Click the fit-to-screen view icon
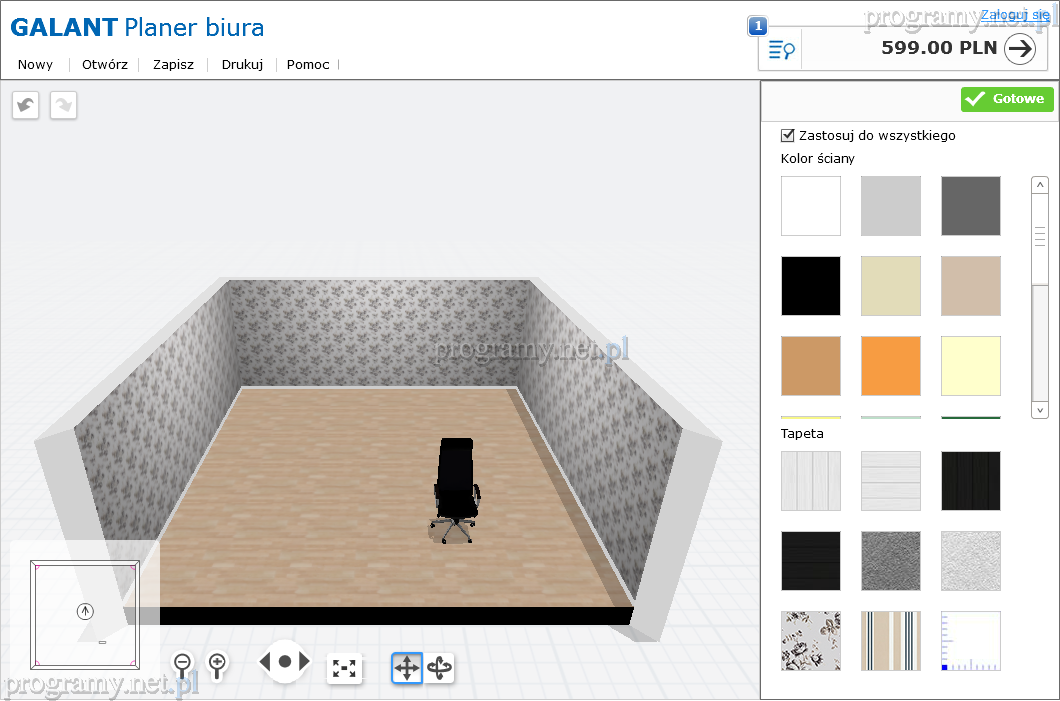Screen dimensions: 1060x701 [x=344, y=668]
